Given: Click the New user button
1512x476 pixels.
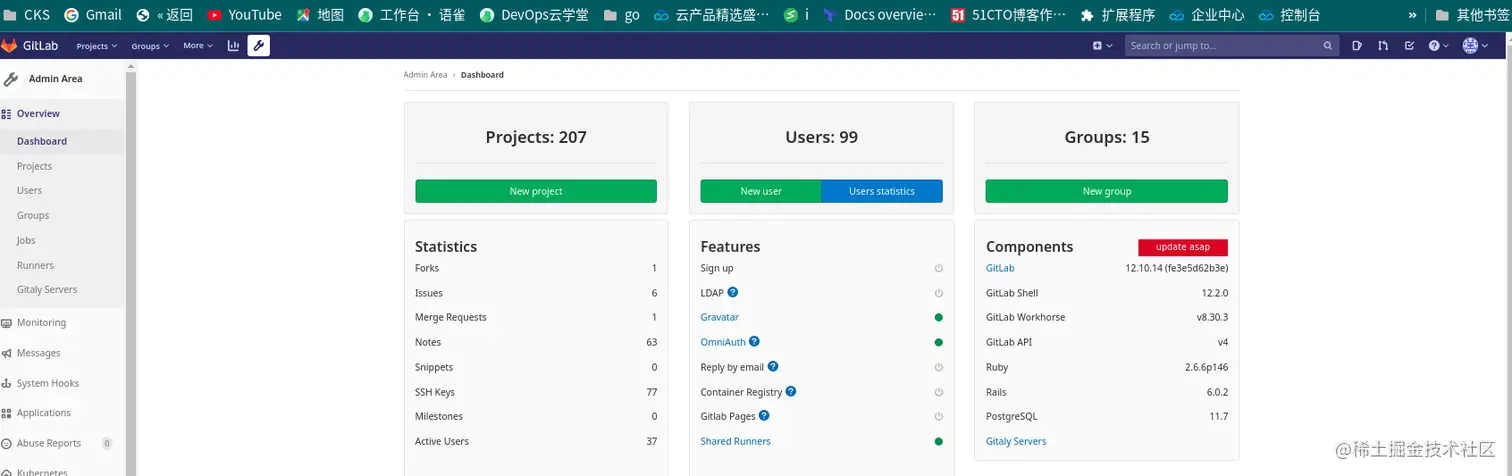Looking at the screenshot, I should click(761, 191).
